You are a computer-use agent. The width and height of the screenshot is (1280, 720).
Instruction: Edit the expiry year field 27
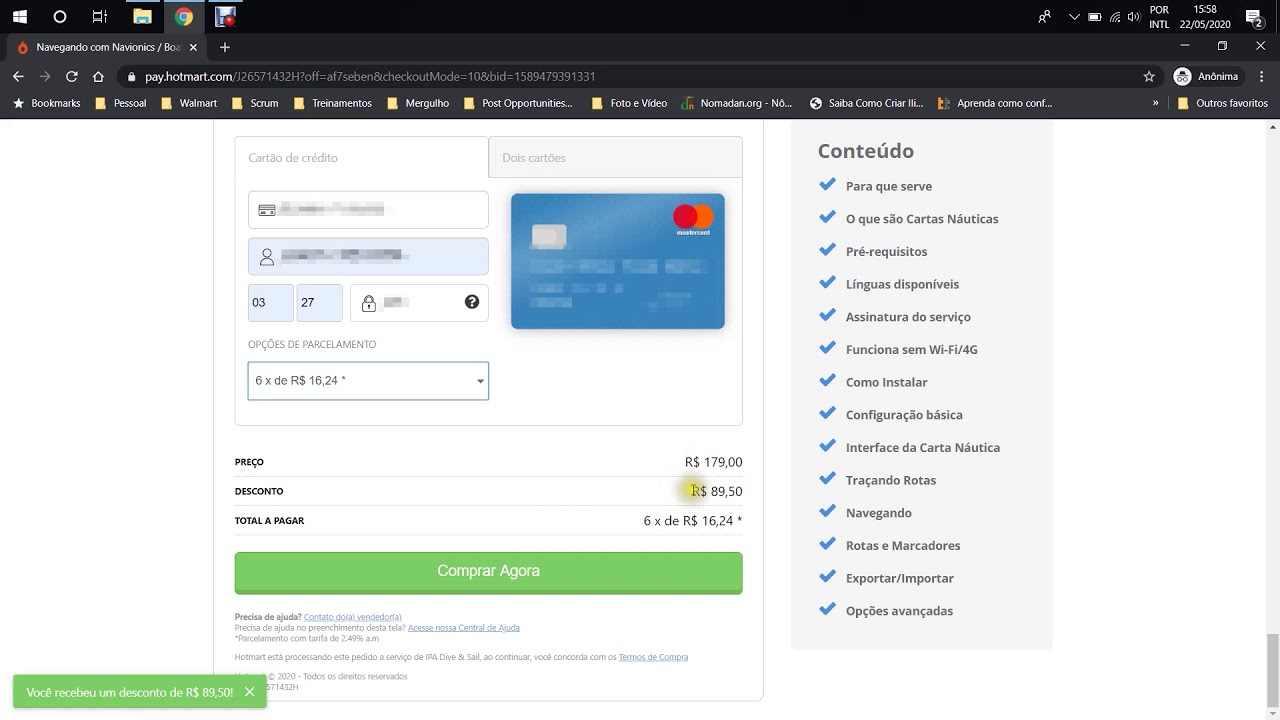coord(320,303)
